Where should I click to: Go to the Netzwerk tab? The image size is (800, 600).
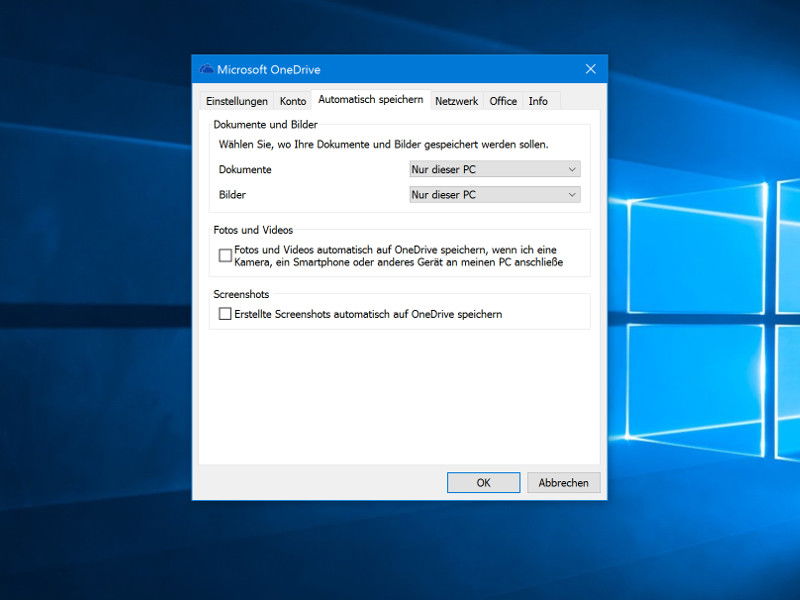(x=457, y=101)
